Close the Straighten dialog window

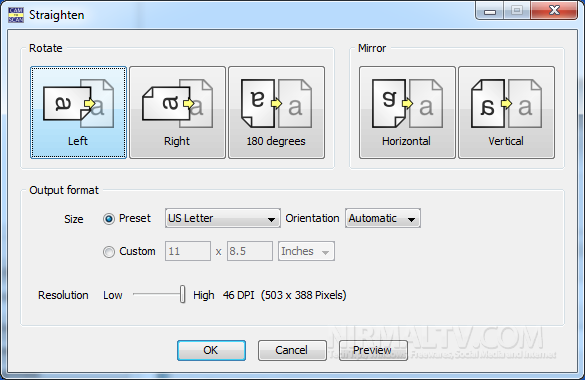click(554, 11)
